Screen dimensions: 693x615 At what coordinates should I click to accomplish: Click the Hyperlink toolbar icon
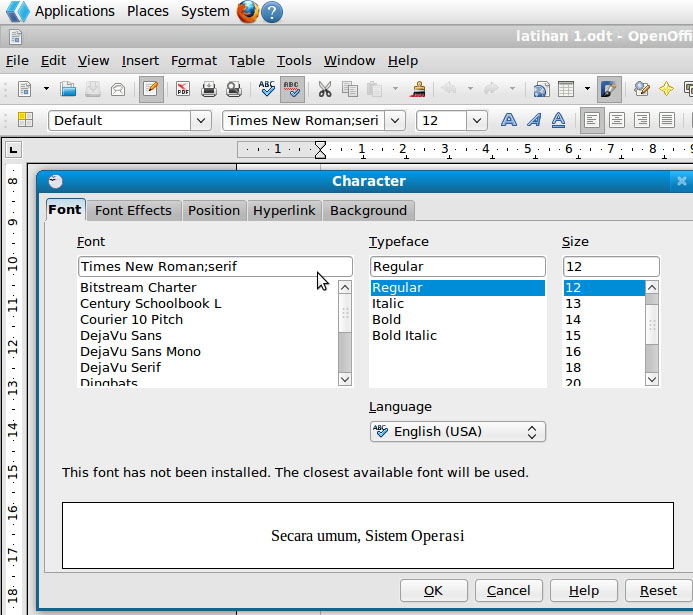541,89
